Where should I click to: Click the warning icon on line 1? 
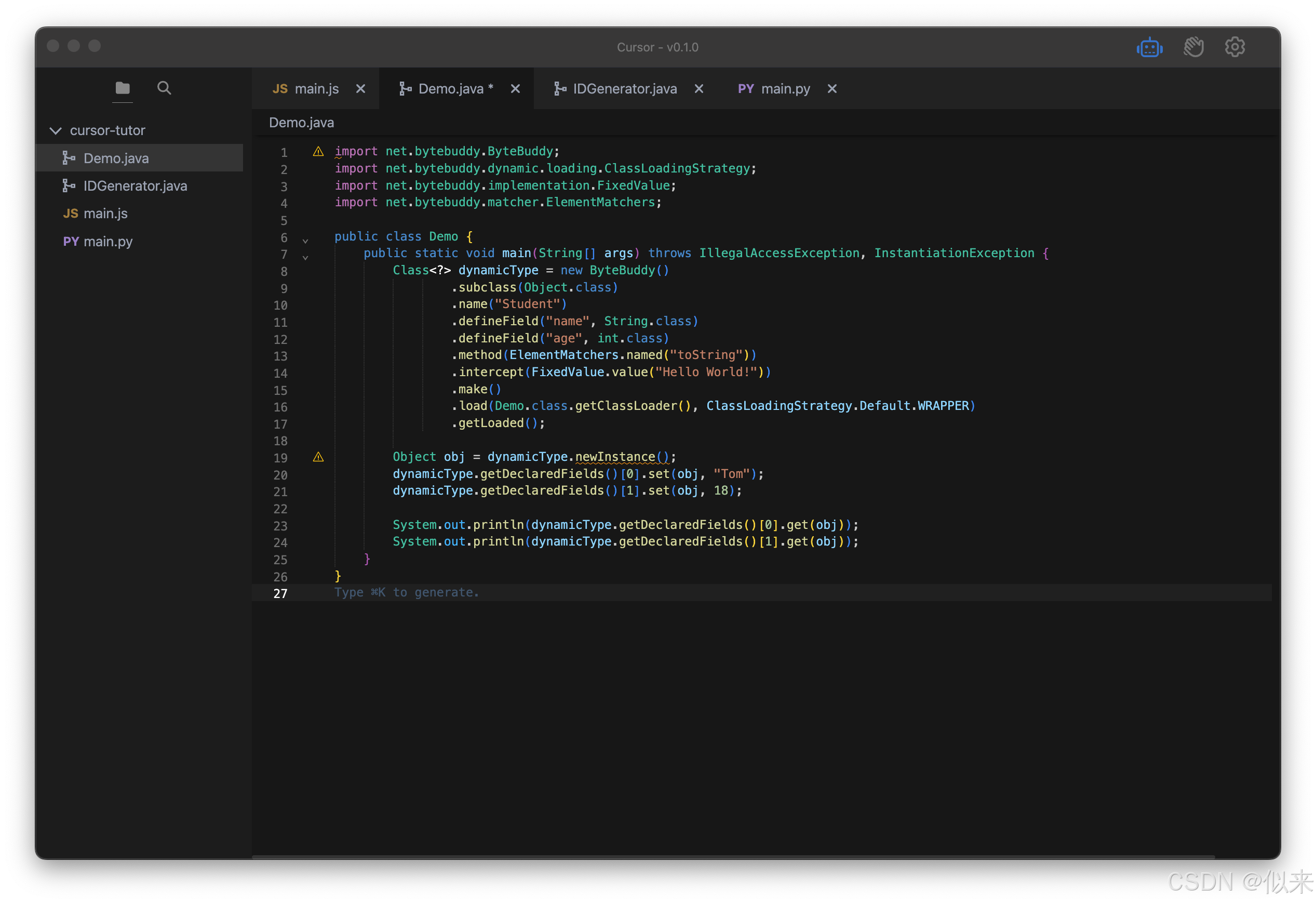318,151
